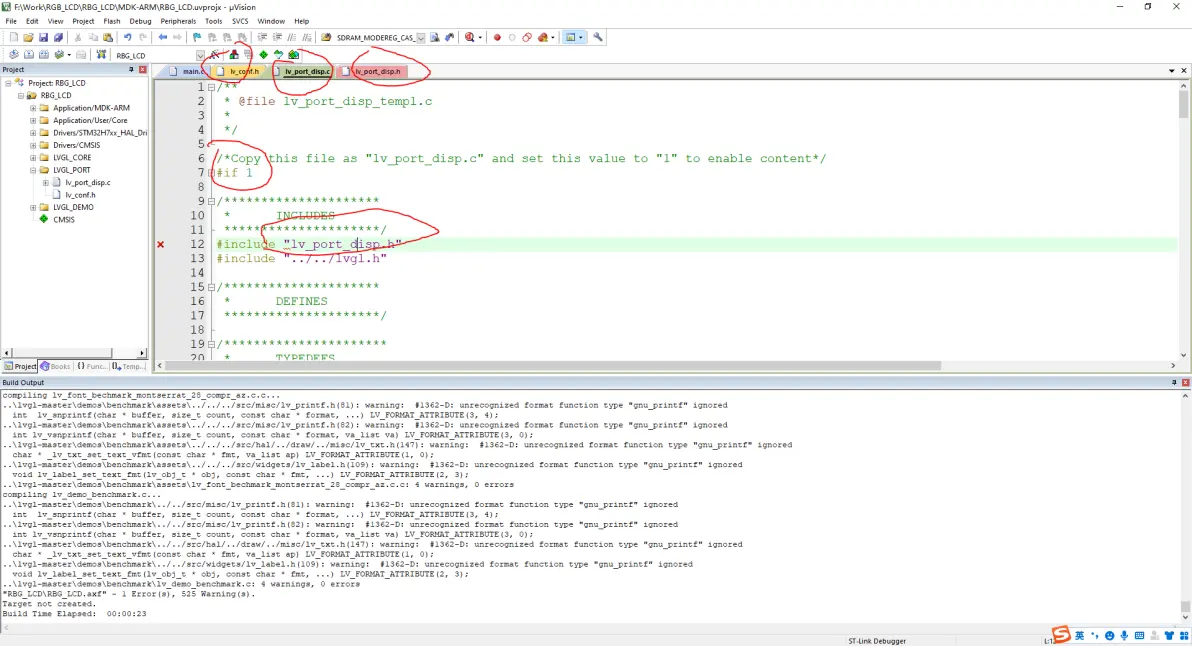Viewport: 1192px width, 646px height.
Task: Click the red error marker on line 12
Action: point(160,244)
